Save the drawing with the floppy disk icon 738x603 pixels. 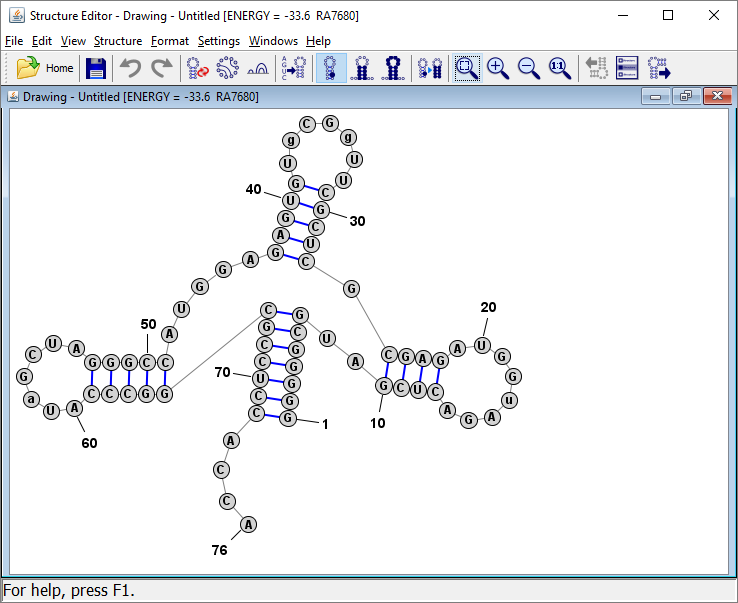click(96, 68)
